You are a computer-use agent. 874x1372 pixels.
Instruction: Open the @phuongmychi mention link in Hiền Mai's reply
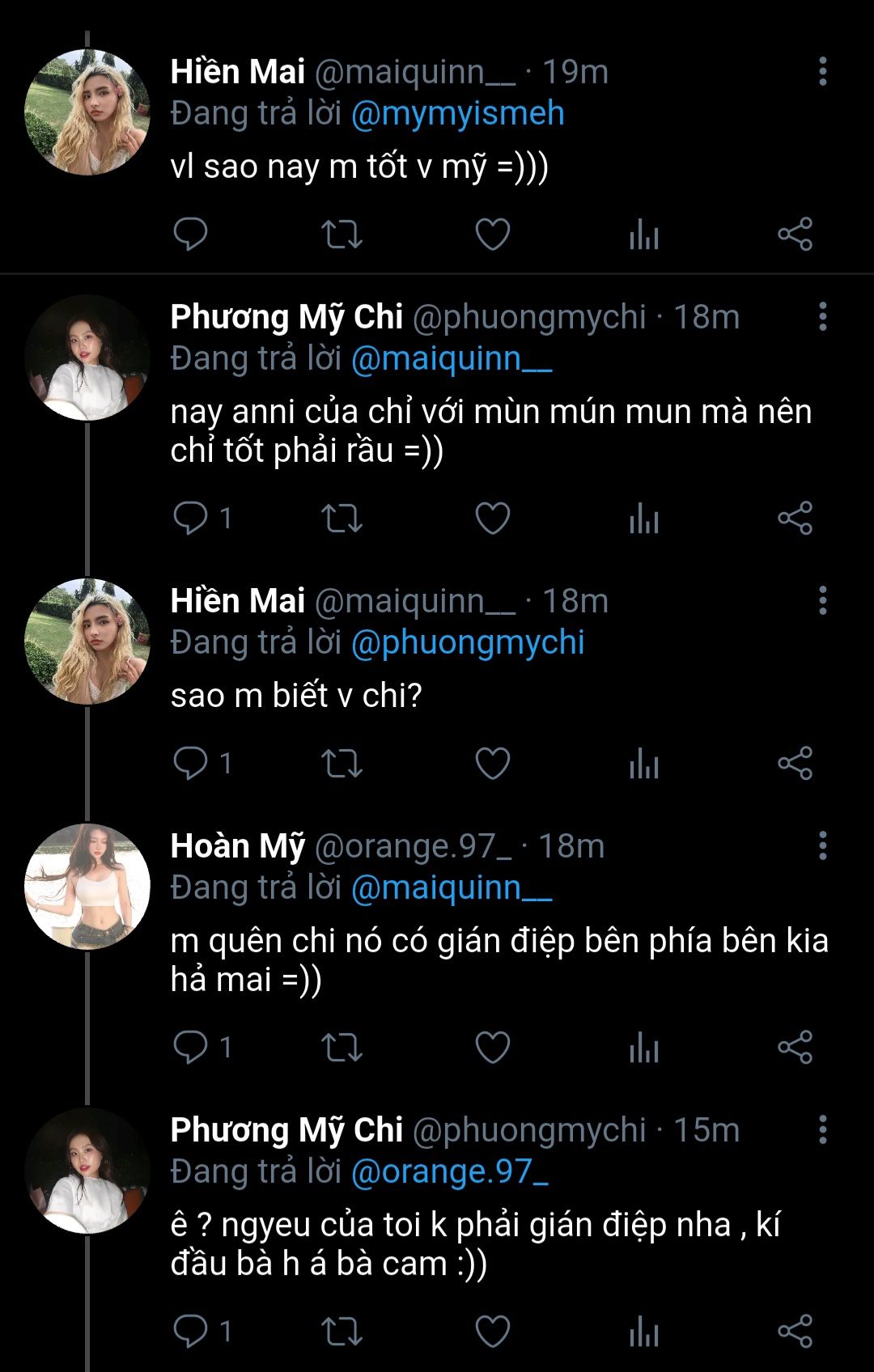tap(467, 642)
